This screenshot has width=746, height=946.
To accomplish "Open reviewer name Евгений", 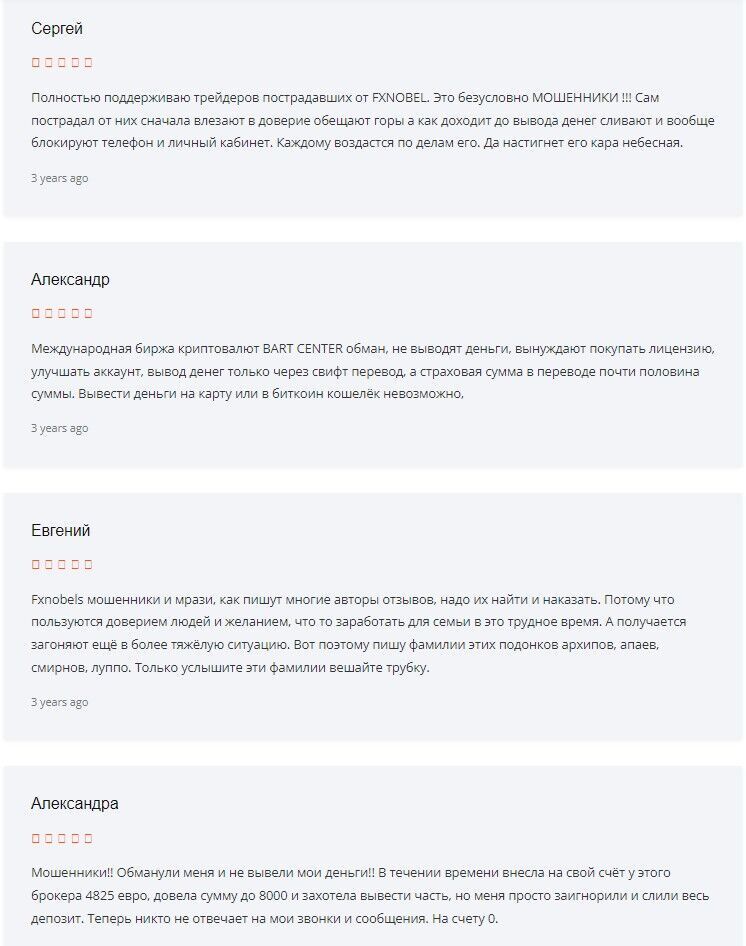I will [x=60, y=530].
